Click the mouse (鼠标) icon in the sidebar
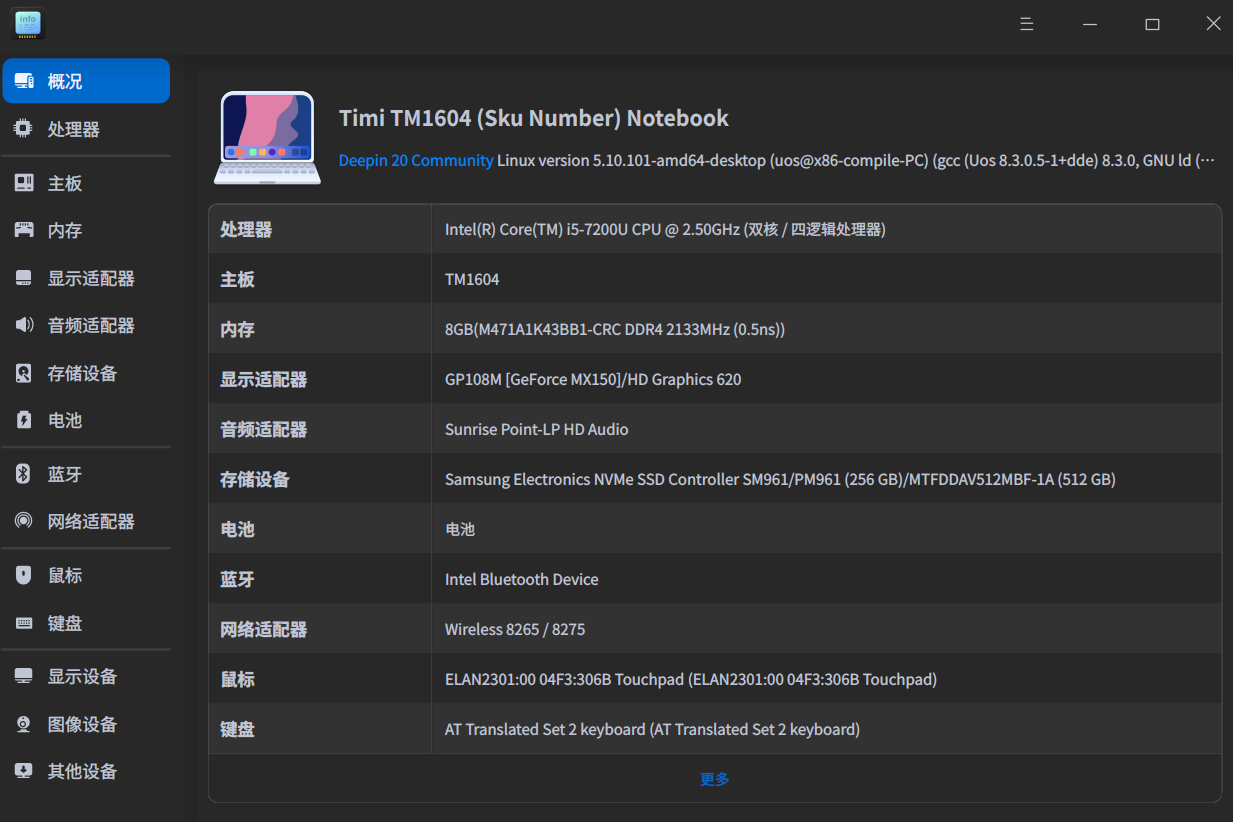1233x822 pixels. point(24,575)
